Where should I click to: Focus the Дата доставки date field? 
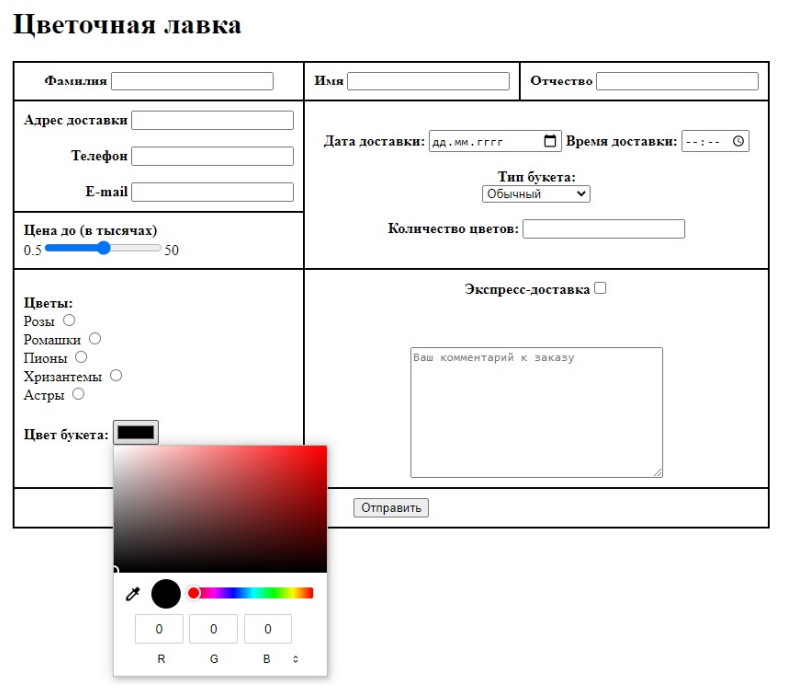click(x=495, y=141)
